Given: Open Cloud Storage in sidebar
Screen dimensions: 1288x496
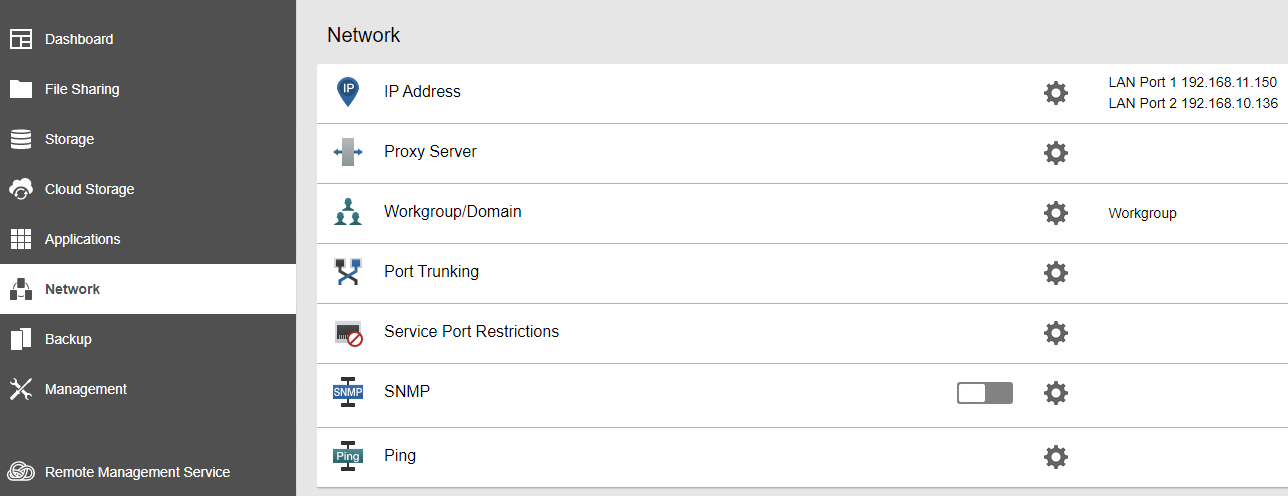Looking at the screenshot, I should (89, 189).
